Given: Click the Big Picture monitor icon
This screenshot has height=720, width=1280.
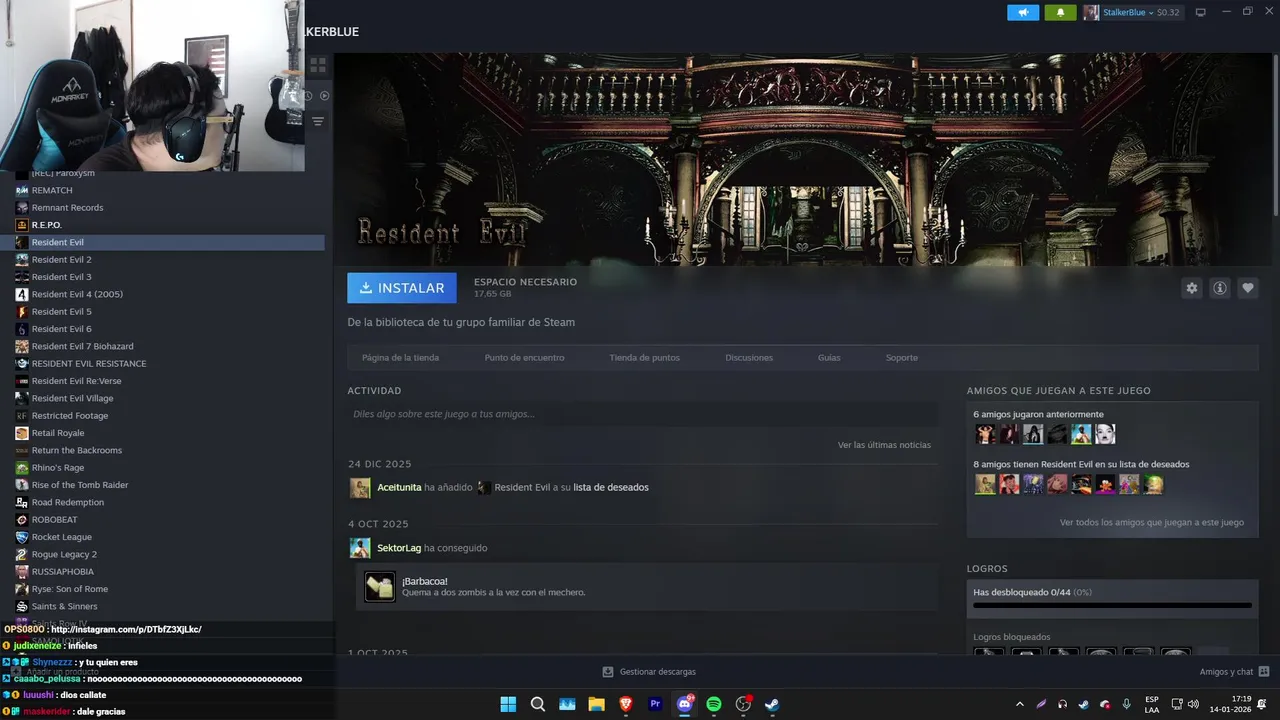Looking at the screenshot, I should [x=1201, y=12].
